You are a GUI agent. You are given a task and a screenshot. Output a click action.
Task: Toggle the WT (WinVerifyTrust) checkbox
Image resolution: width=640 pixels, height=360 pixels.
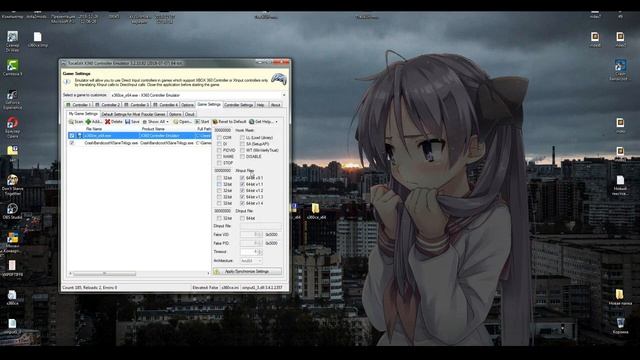(242, 150)
